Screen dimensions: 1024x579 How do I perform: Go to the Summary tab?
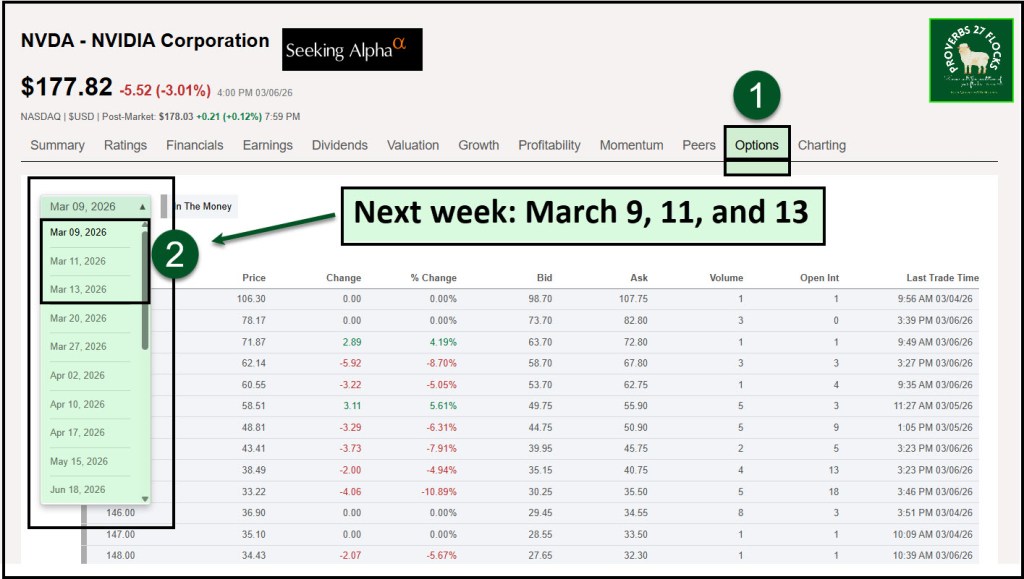[57, 145]
